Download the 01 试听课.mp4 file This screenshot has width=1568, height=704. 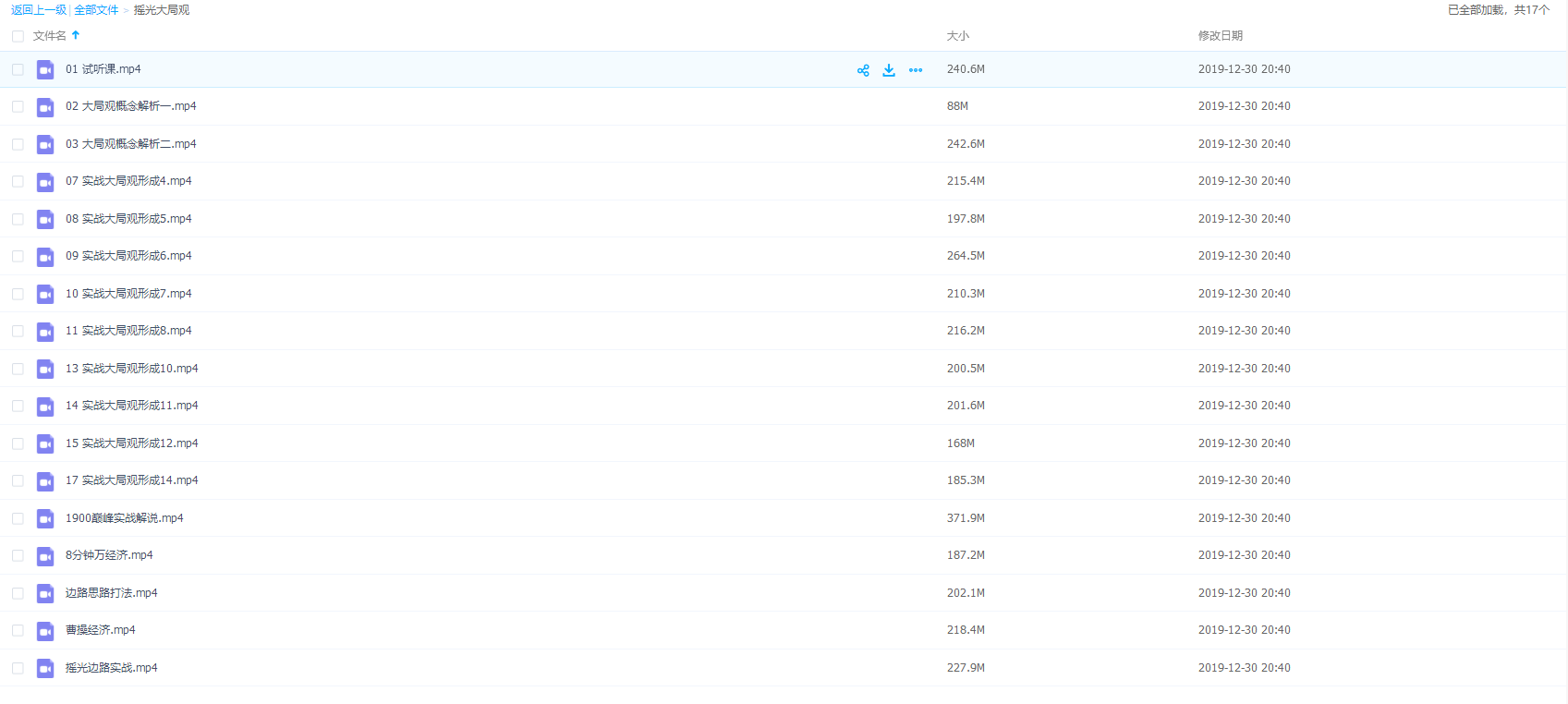[x=889, y=70]
